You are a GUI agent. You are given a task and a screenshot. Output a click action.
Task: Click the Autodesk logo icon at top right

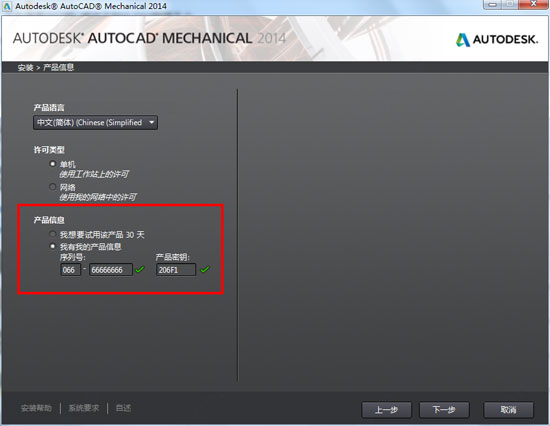click(463, 40)
